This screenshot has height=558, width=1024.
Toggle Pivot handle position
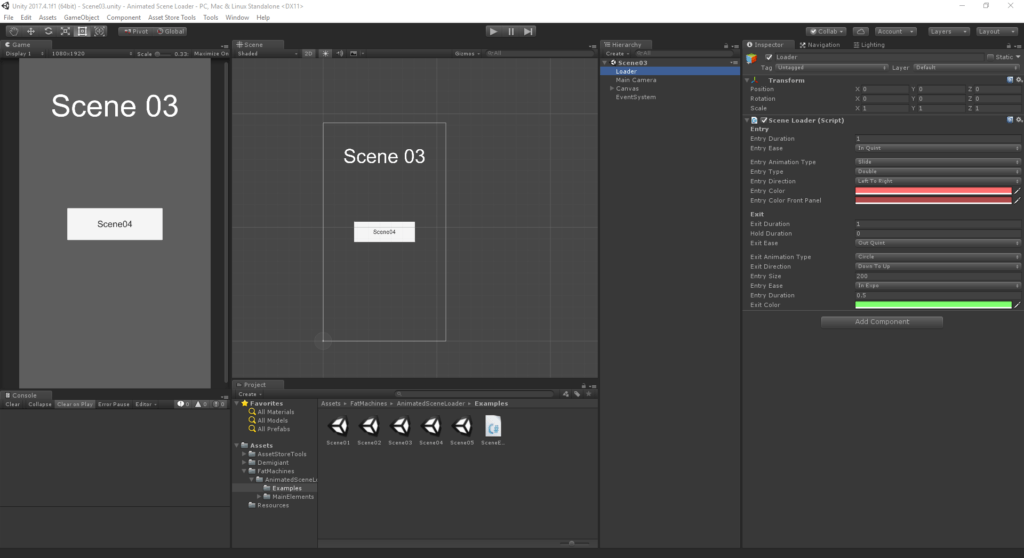136,31
